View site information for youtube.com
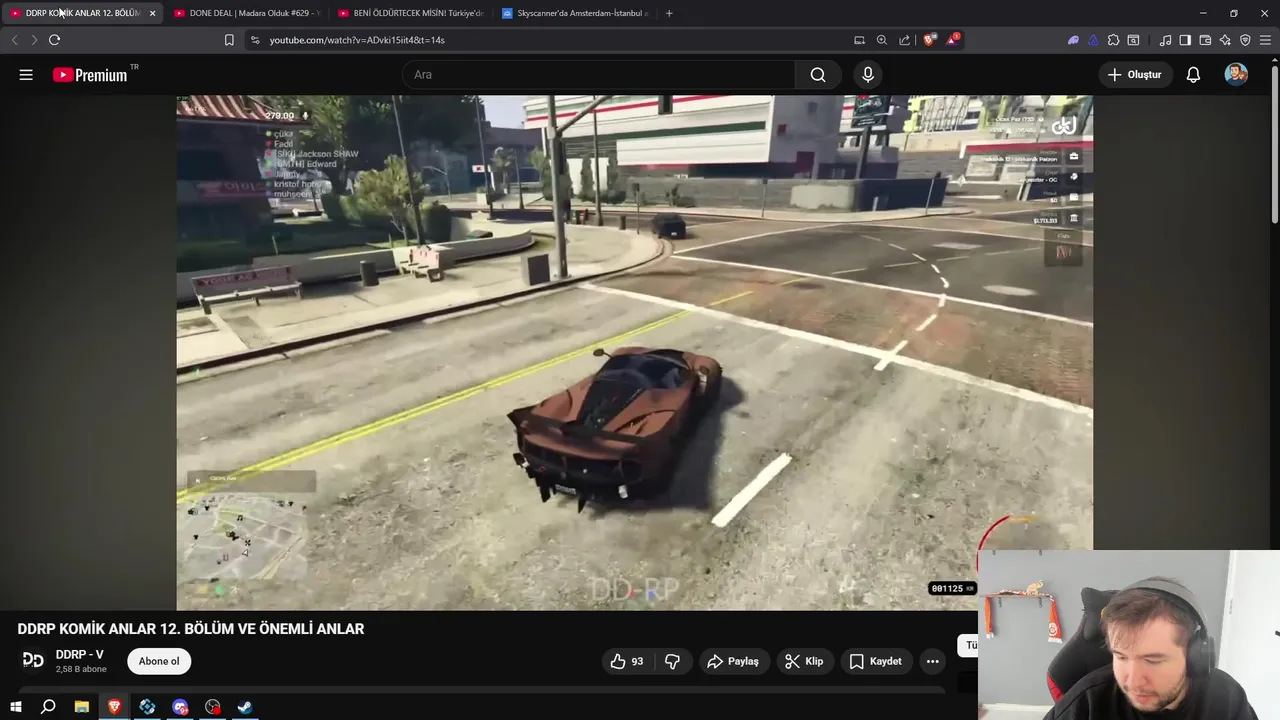Screen dimensions: 1280x720 pos(255,40)
